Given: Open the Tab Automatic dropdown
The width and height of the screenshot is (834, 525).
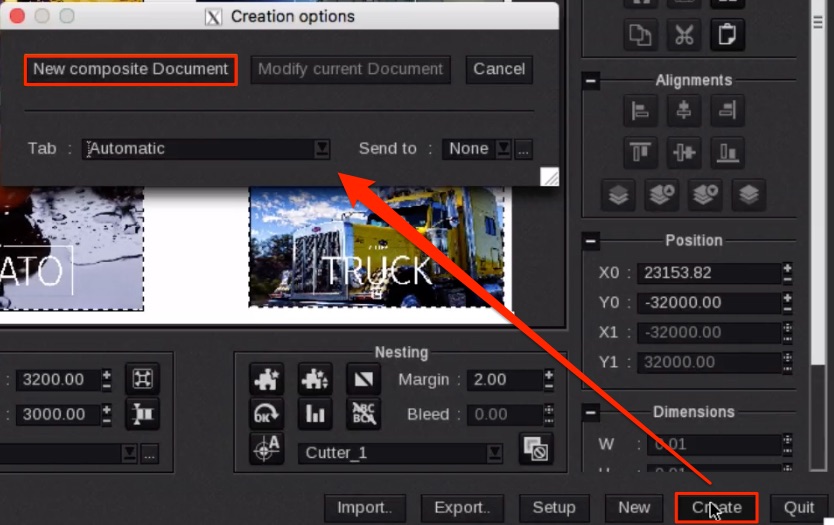Looking at the screenshot, I should click(x=322, y=148).
